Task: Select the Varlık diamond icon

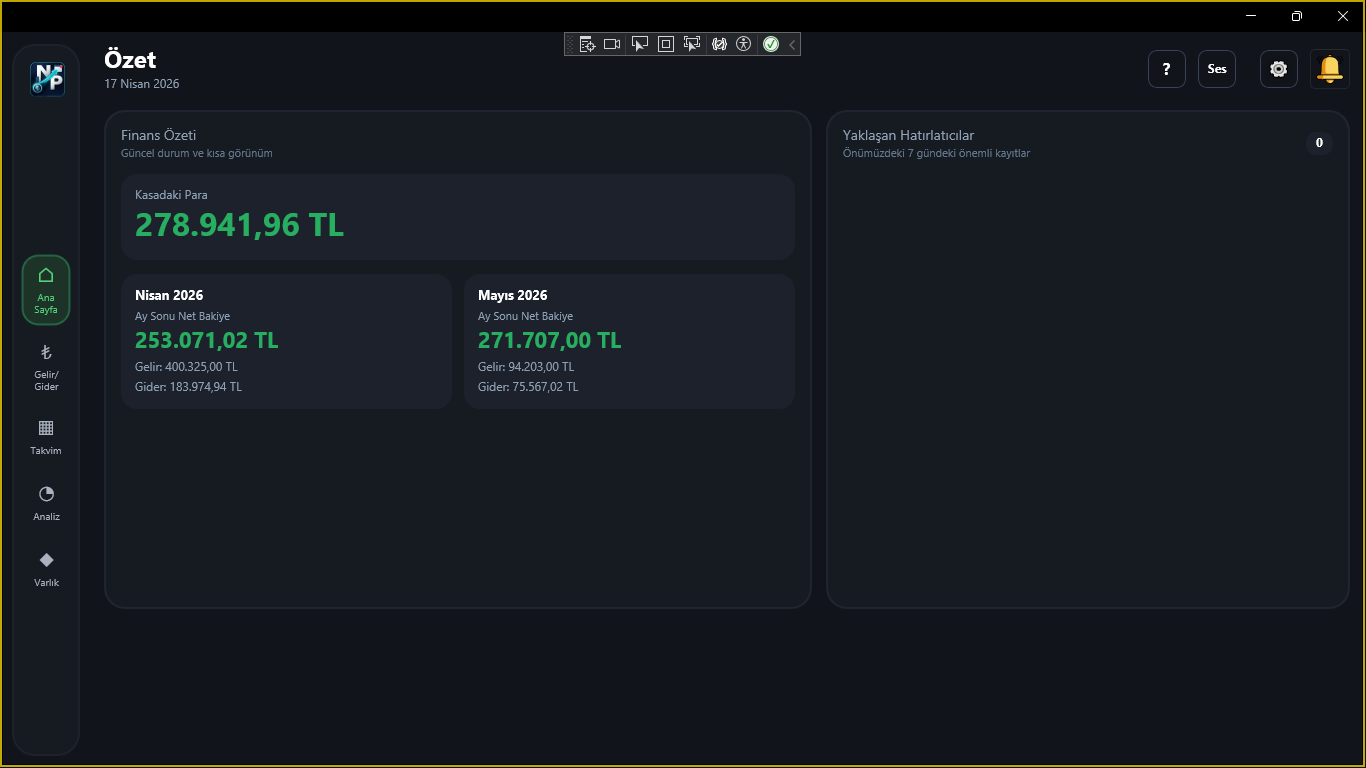Action: [46, 569]
